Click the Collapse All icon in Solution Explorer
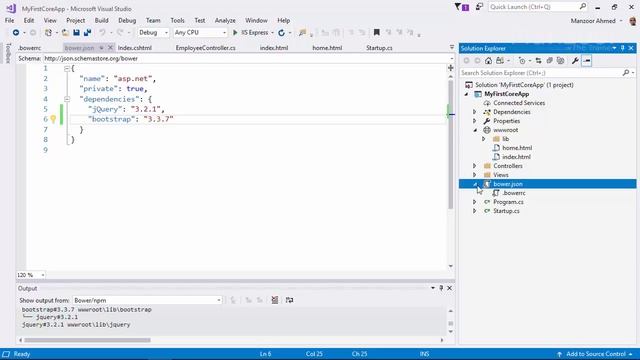Image resolution: width=640 pixels, height=360 pixels. tap(549, 61)
